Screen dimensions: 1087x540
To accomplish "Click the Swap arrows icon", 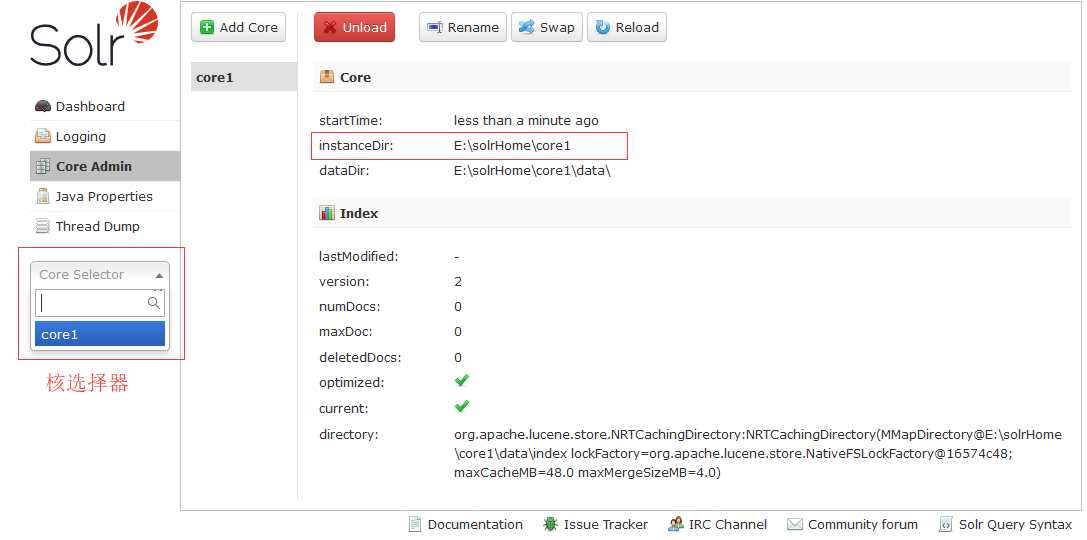I will tap(527, 28).
